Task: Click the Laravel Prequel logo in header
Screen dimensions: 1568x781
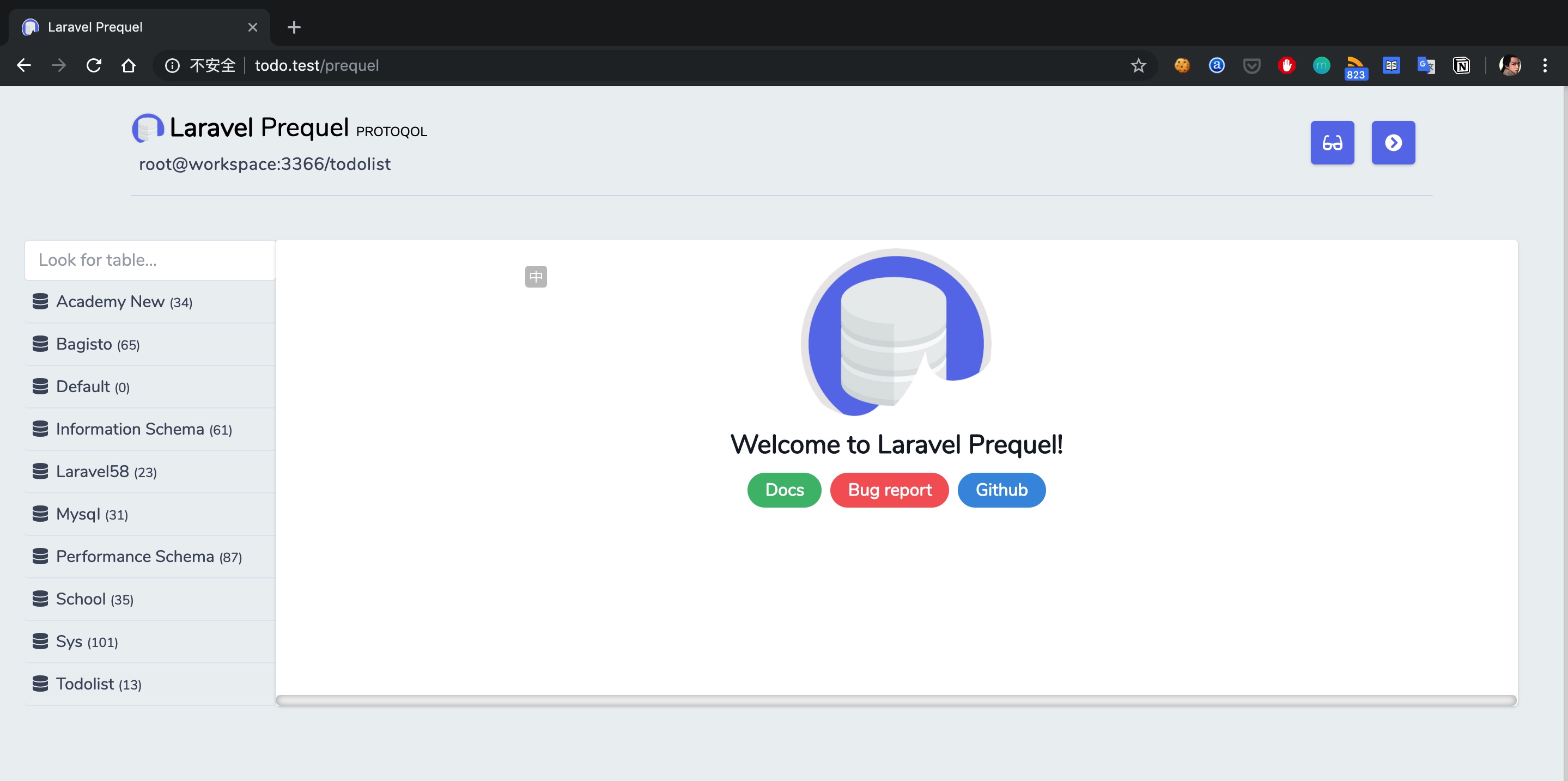Action: click(148, 129)
